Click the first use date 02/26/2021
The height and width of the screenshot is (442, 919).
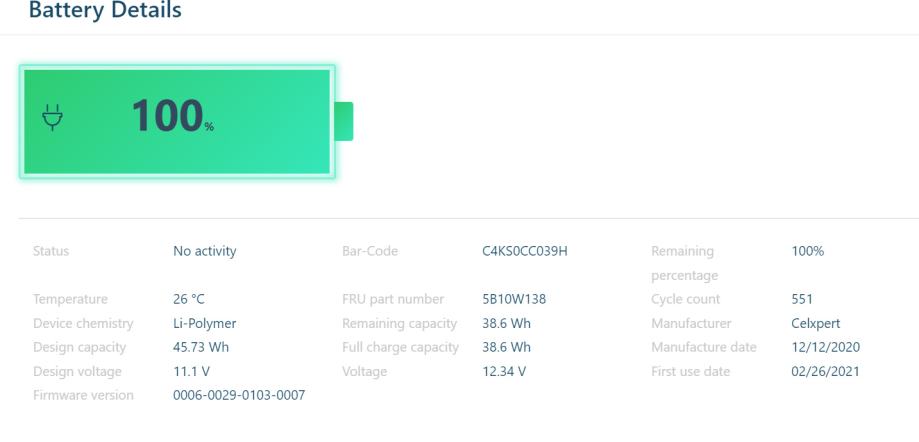click(825, 371)
